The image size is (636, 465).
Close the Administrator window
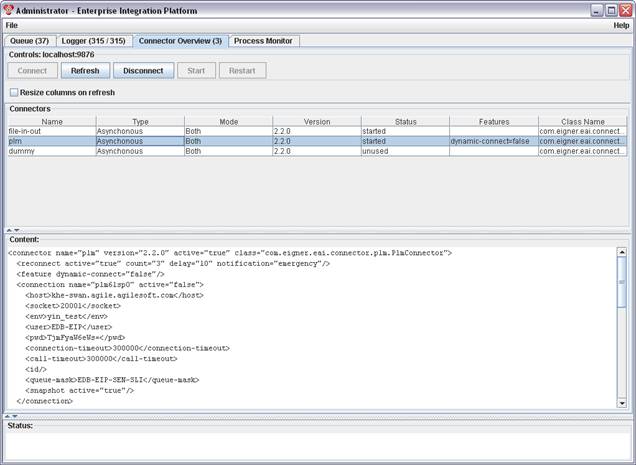(626, 11)
